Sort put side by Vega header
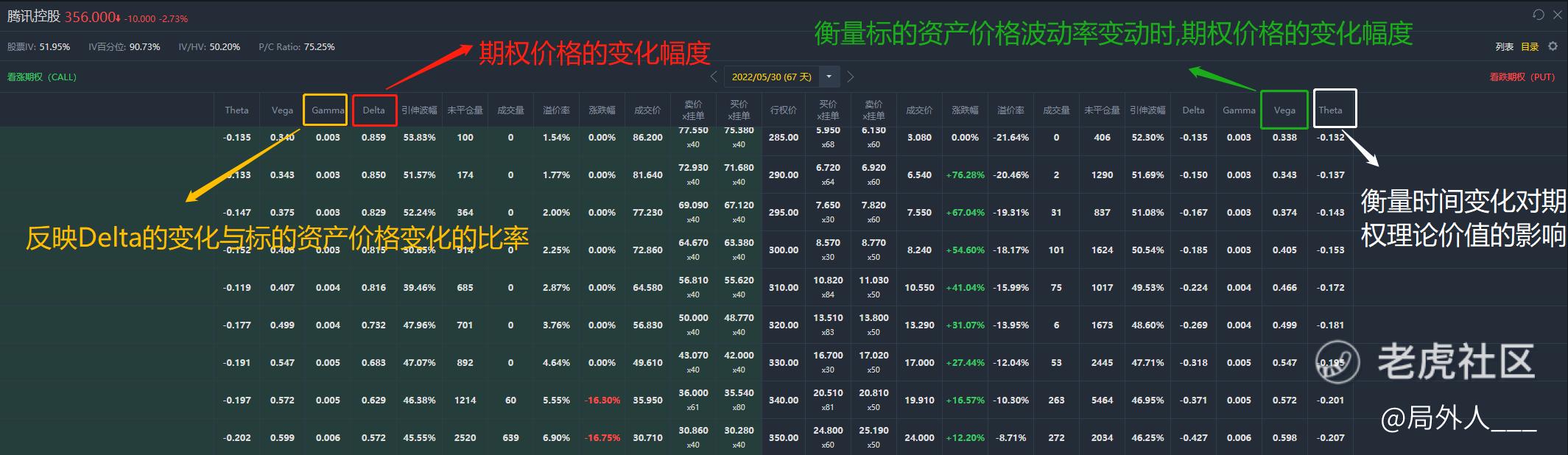 click(1284, 110)
